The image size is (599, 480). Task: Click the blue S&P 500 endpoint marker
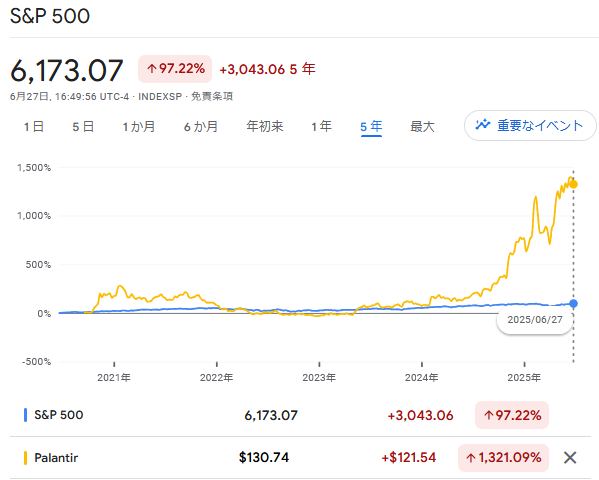(x=573, y=304)
